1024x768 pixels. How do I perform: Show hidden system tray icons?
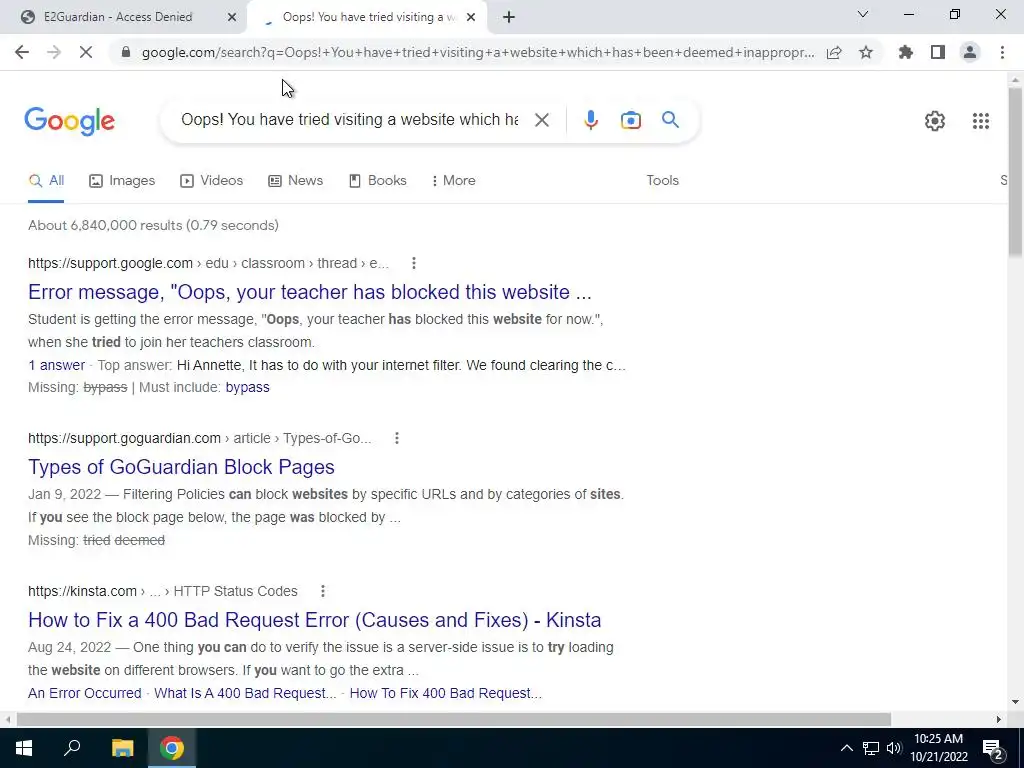[x=846, y=748]
